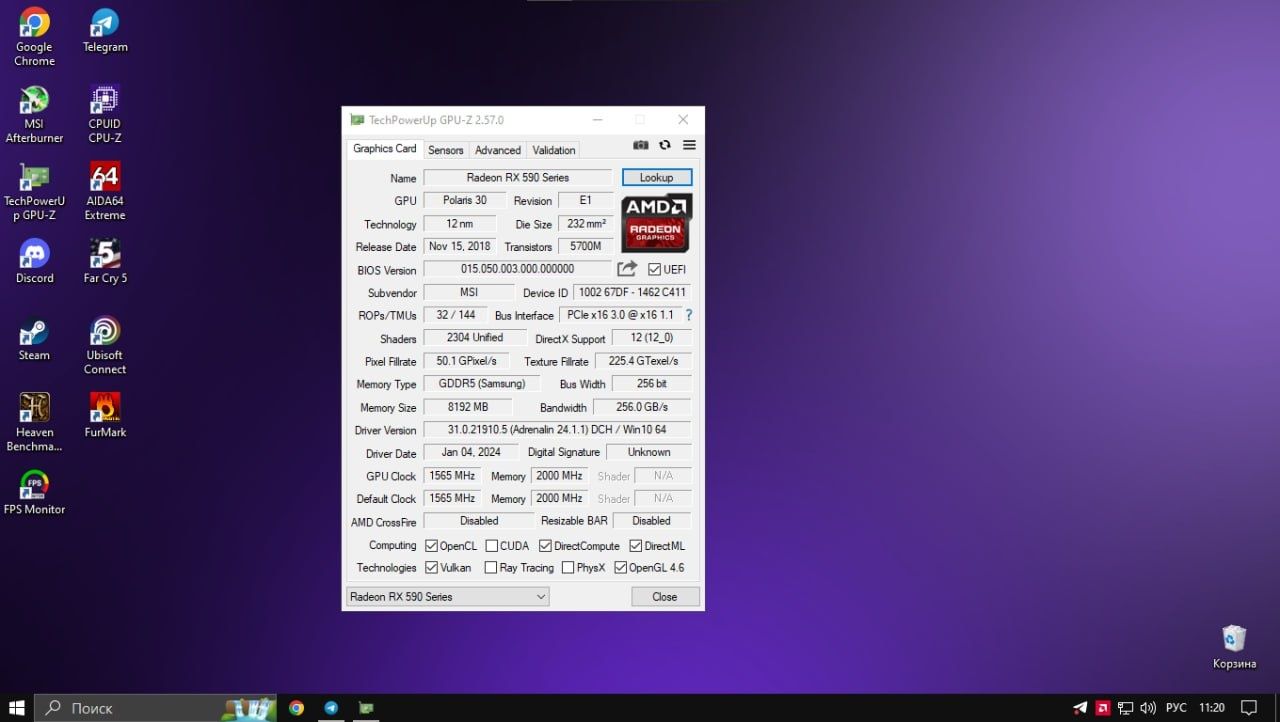The height and width of the screenshot is (722, 1280).
Task: Toggle the PhysX checkbox
Action: coord(568,568)
